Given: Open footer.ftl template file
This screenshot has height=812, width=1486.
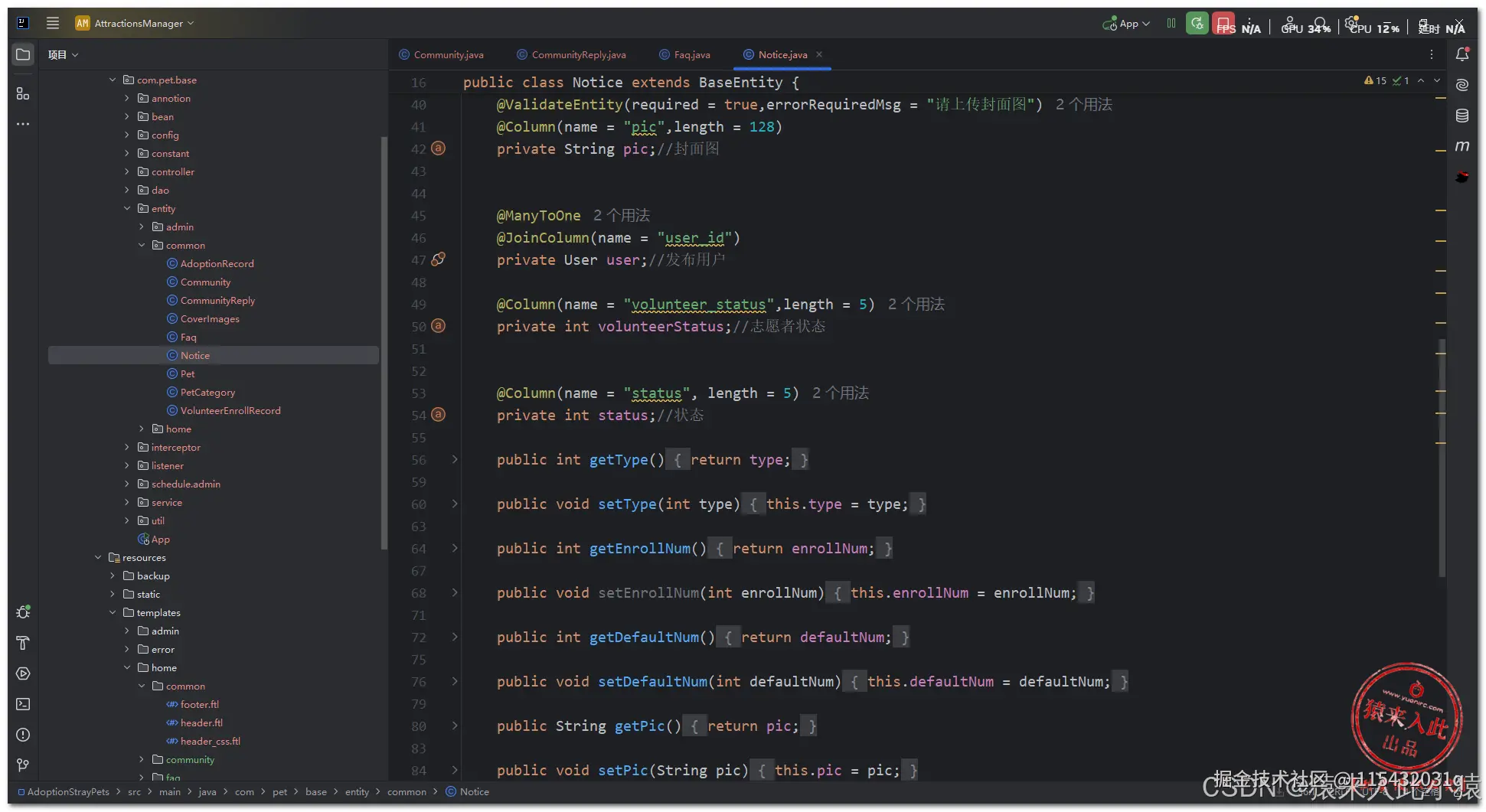Looking at the screenshot, I should tap(199, 704).
